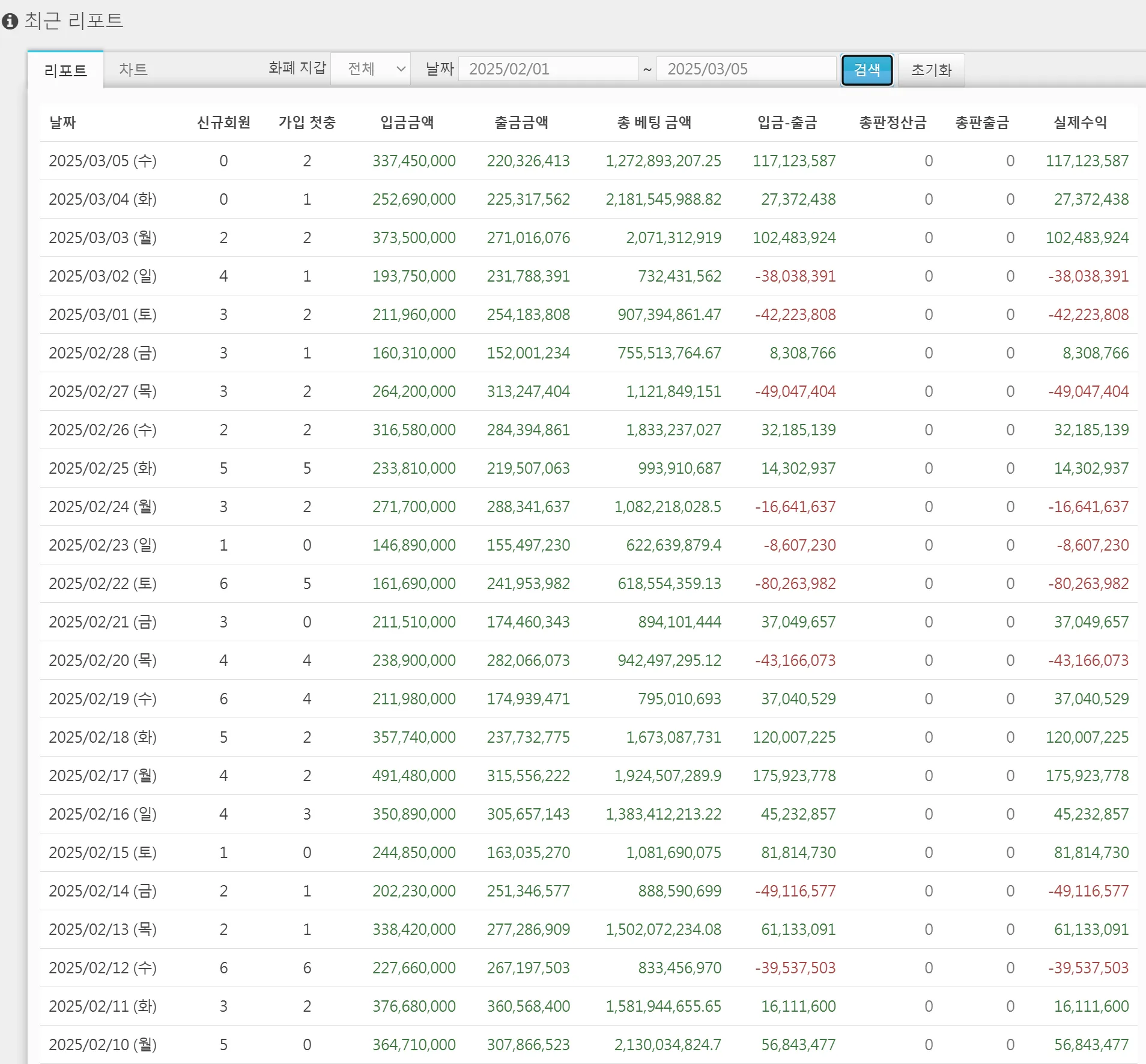Select the date cell 2025/02/10 (월)
This screenshot has height=1064, width=1146.
(103, 1045)
